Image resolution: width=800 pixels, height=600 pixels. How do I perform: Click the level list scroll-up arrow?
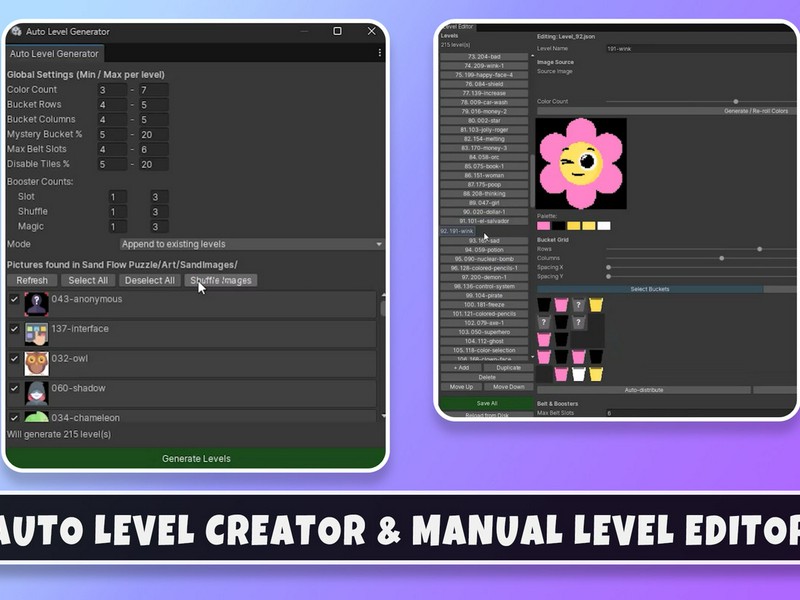click(x=533, y=56)
